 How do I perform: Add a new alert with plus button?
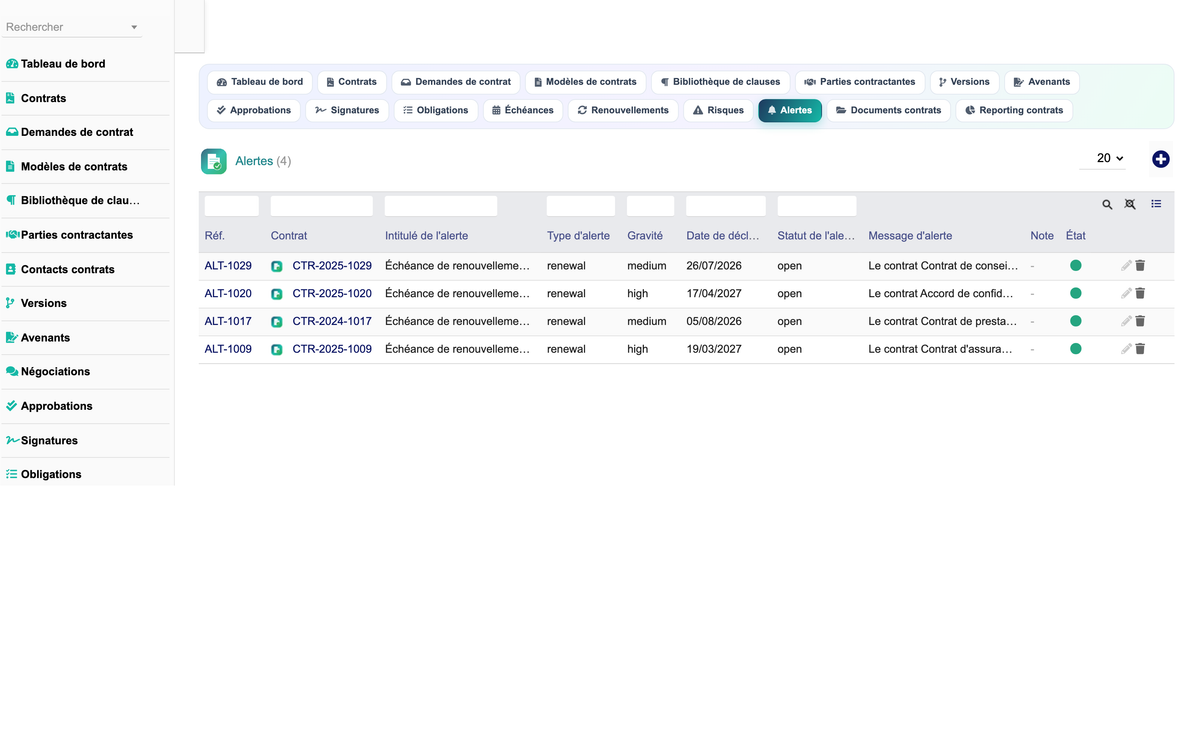point(1161,159)
